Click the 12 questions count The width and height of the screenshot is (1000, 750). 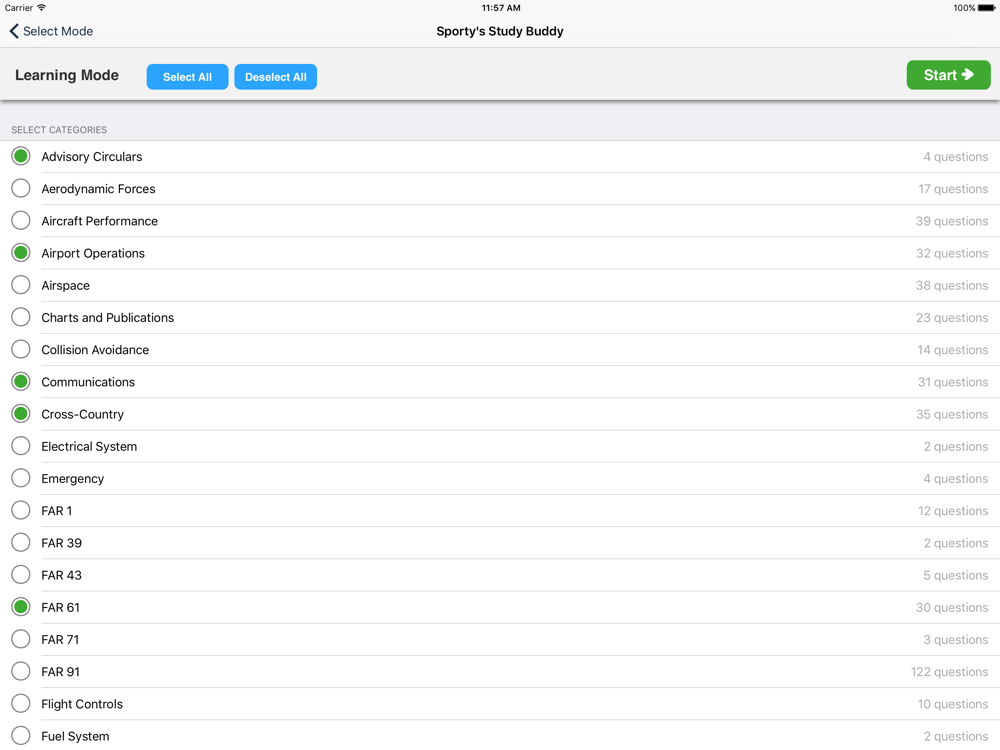(953, 511)
